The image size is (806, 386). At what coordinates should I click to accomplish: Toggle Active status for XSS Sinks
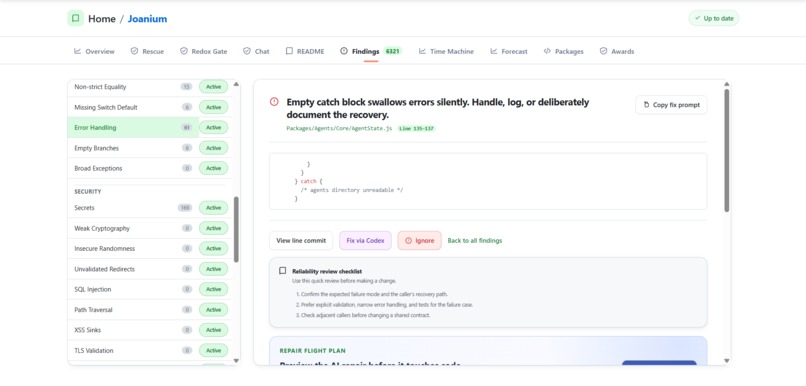pos(213,330)
